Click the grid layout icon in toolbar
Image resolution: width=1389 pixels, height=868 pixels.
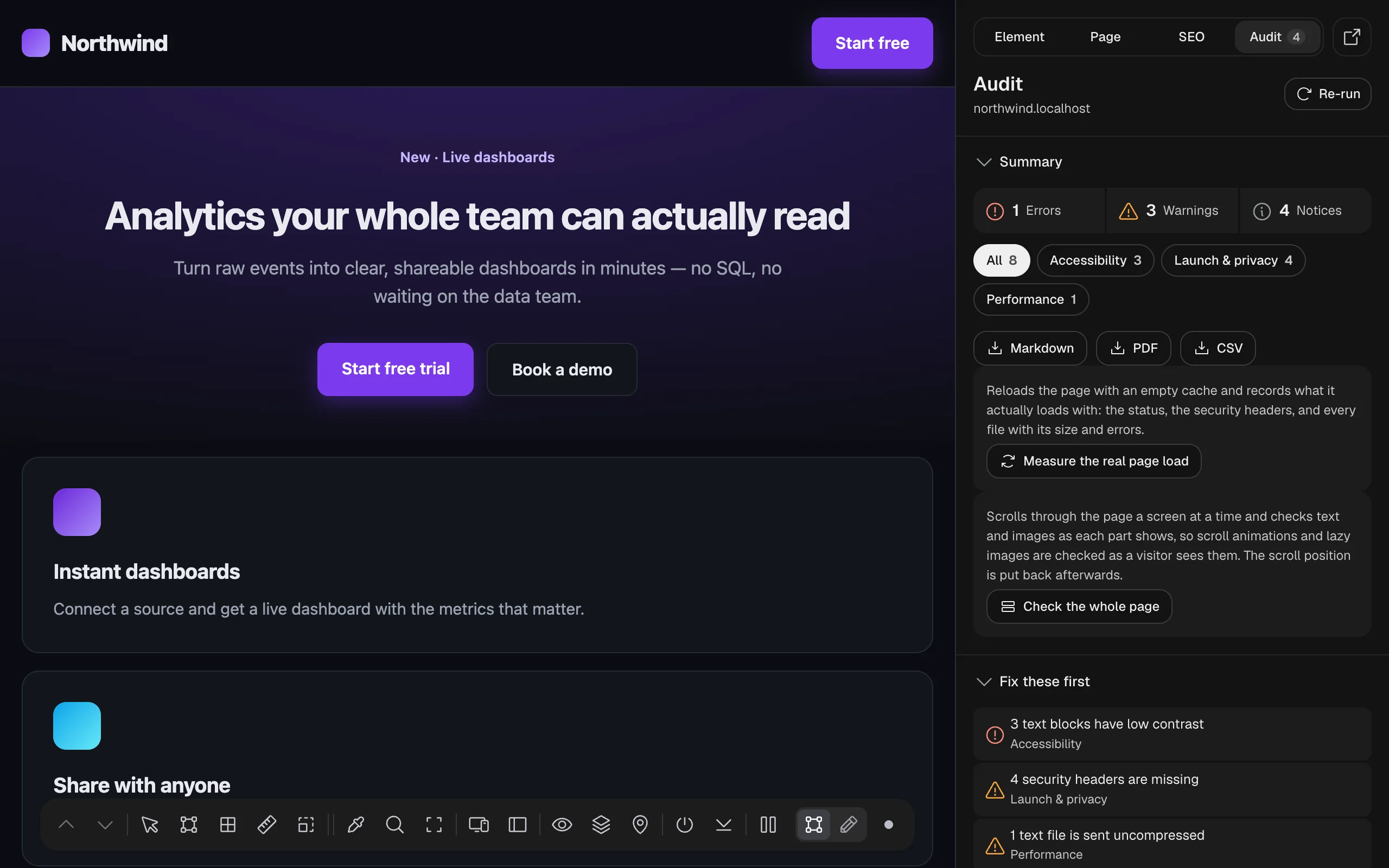(x=228, y=825)
